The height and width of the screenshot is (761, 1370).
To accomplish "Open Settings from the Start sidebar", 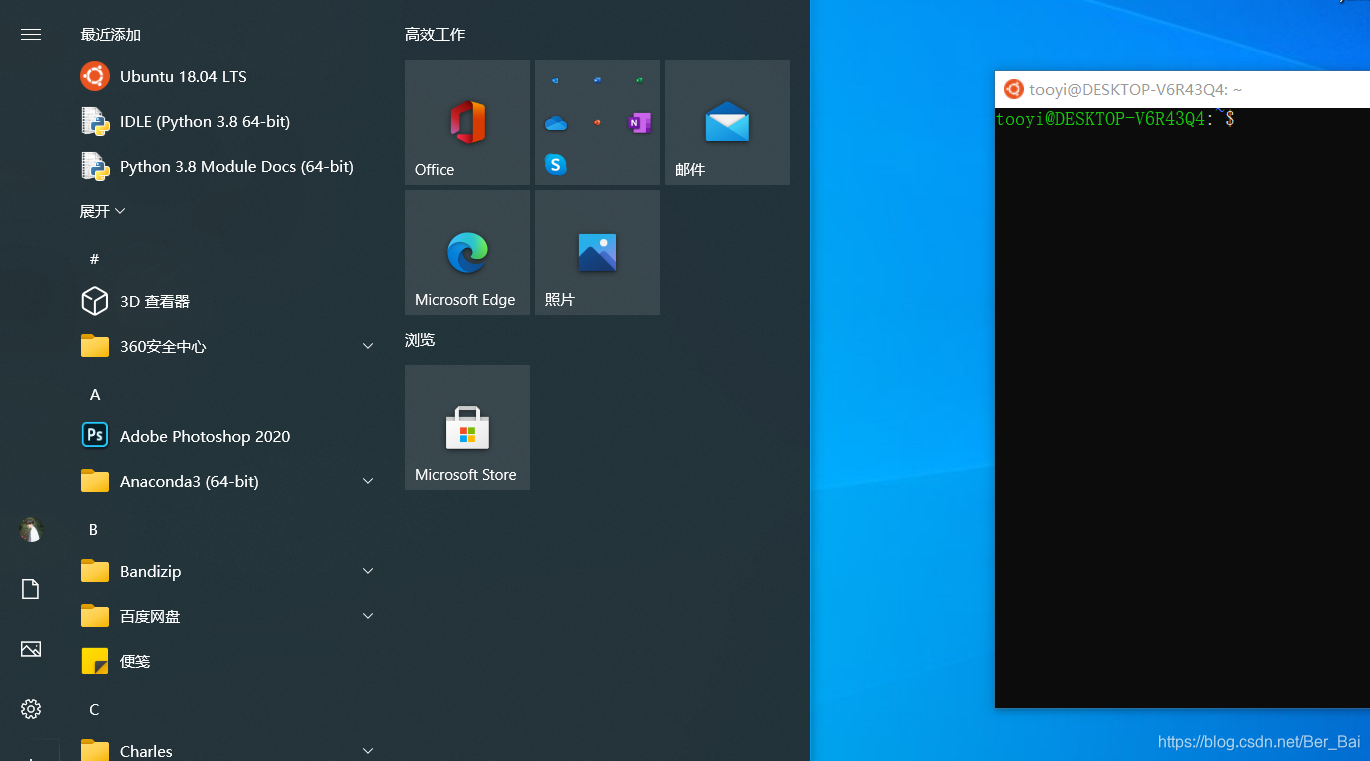I will coord(30,709).
